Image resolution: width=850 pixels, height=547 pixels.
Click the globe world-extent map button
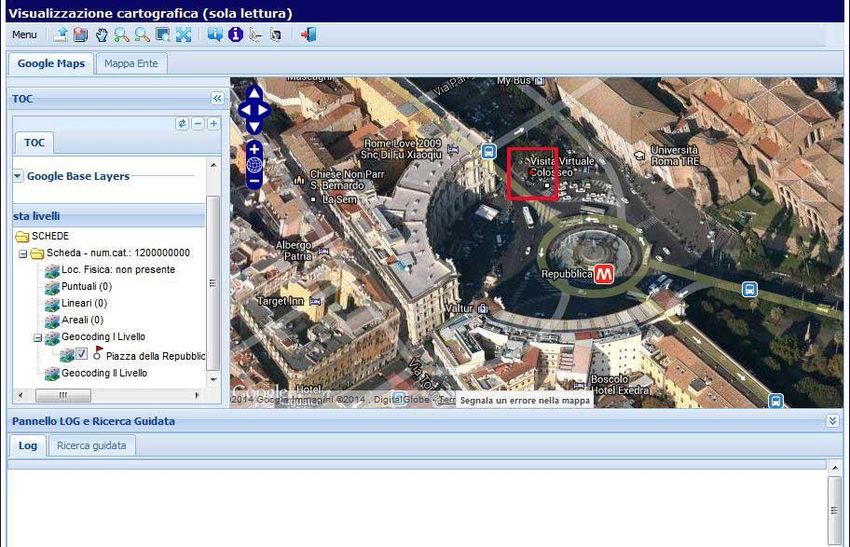point(254,164)
